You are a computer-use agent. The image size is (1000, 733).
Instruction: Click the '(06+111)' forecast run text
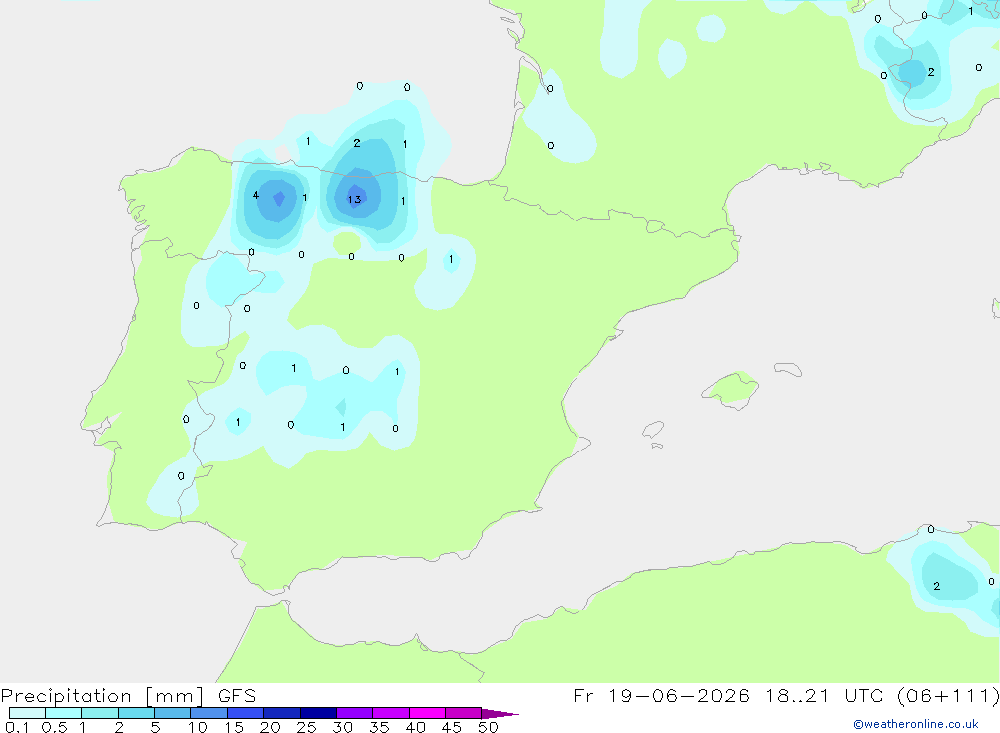tap(948, 695)
